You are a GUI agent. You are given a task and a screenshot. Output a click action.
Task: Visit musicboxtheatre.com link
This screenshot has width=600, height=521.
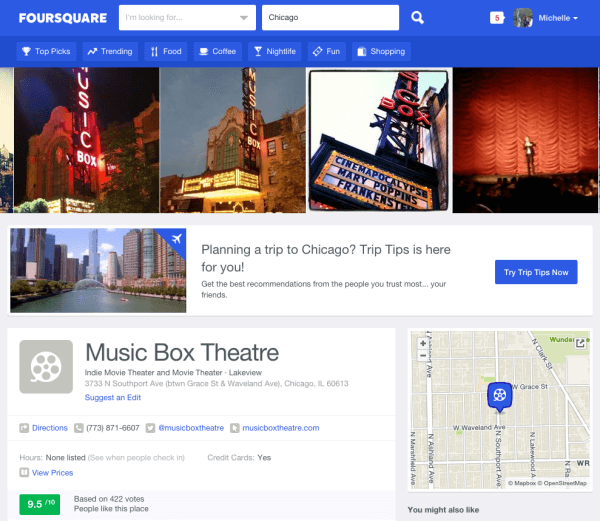click(x=281, y=428)
